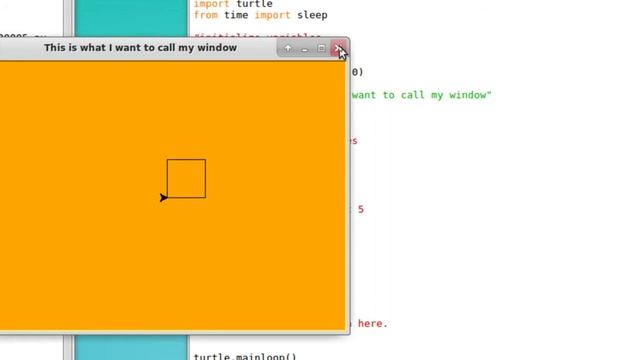
Task: Click the red "5" in the editor
Action: [361, 209]
